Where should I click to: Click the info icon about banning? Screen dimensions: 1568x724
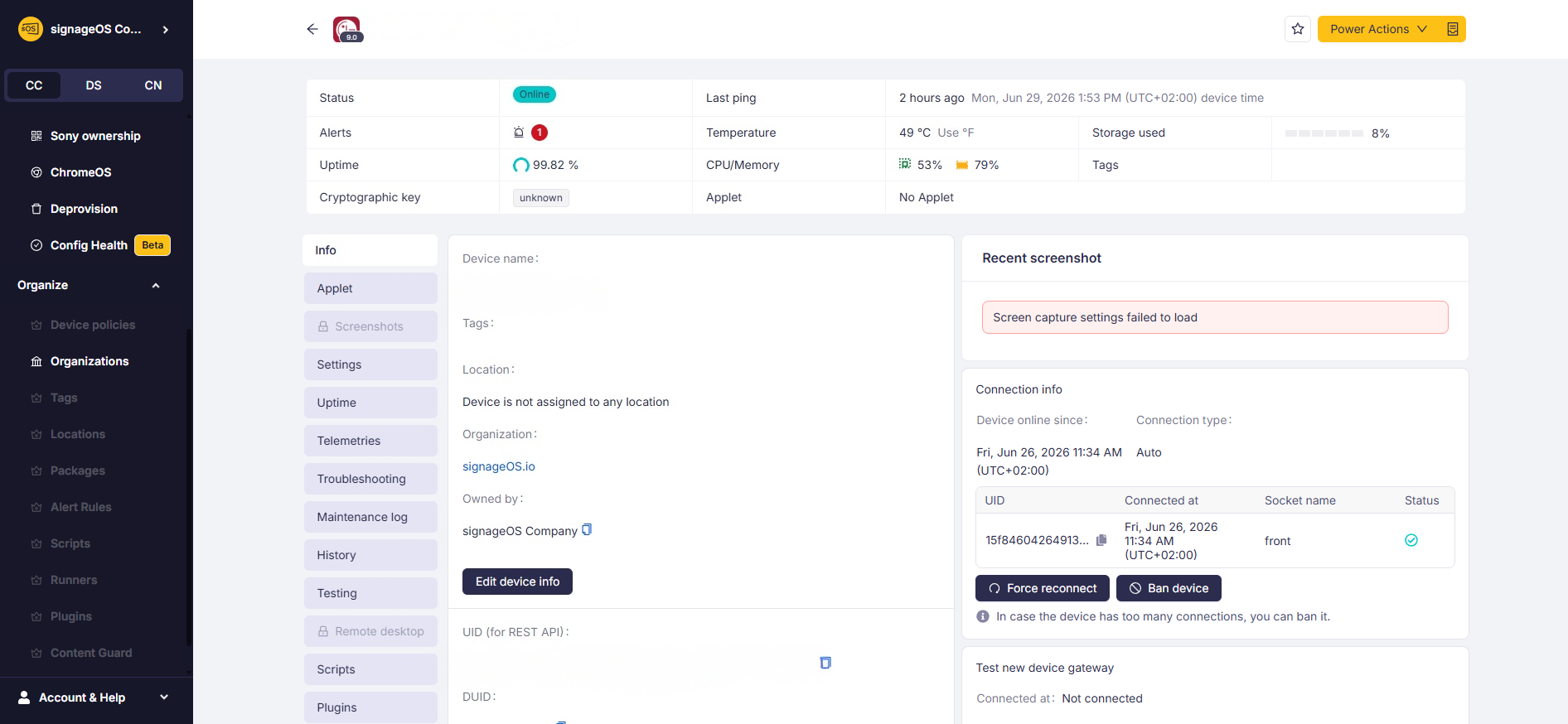pos(983,616)
